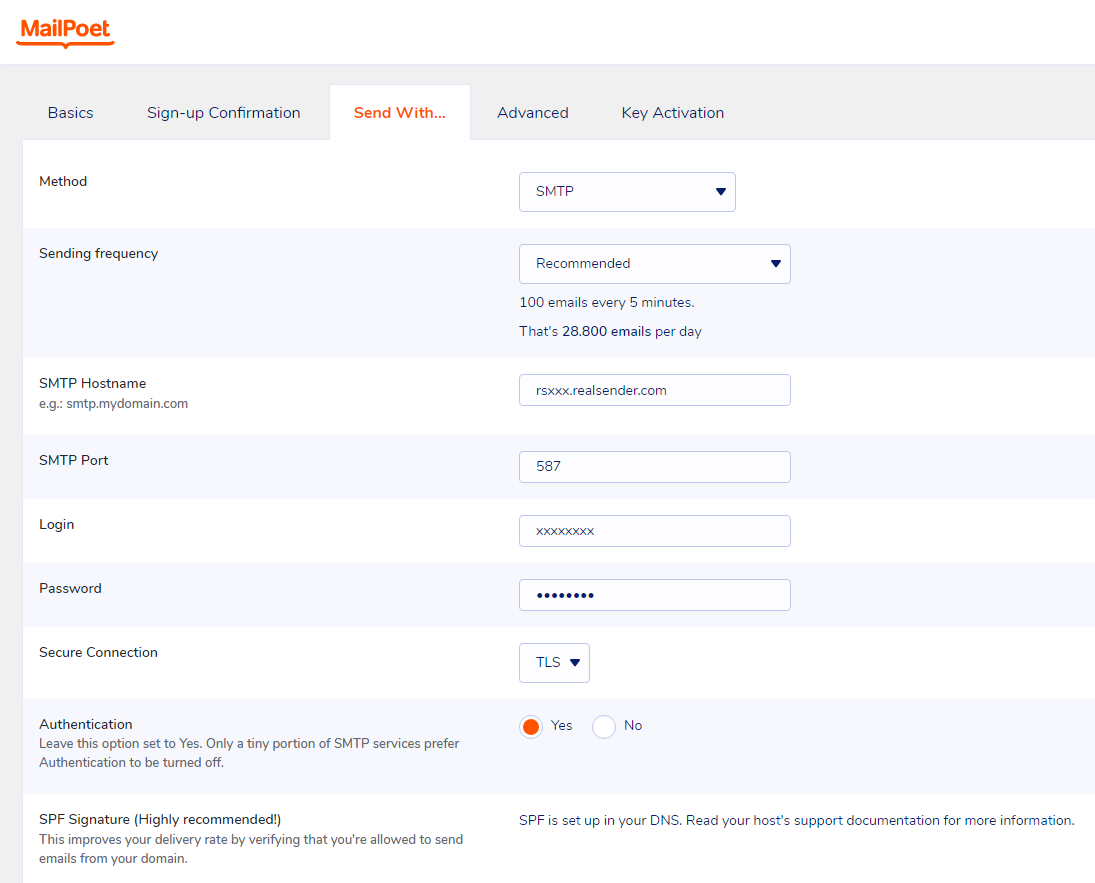The height and width of the screenshot is (883, 1095).
Task: Click inside the SMTP Hostname field
Action: (655, 390)
